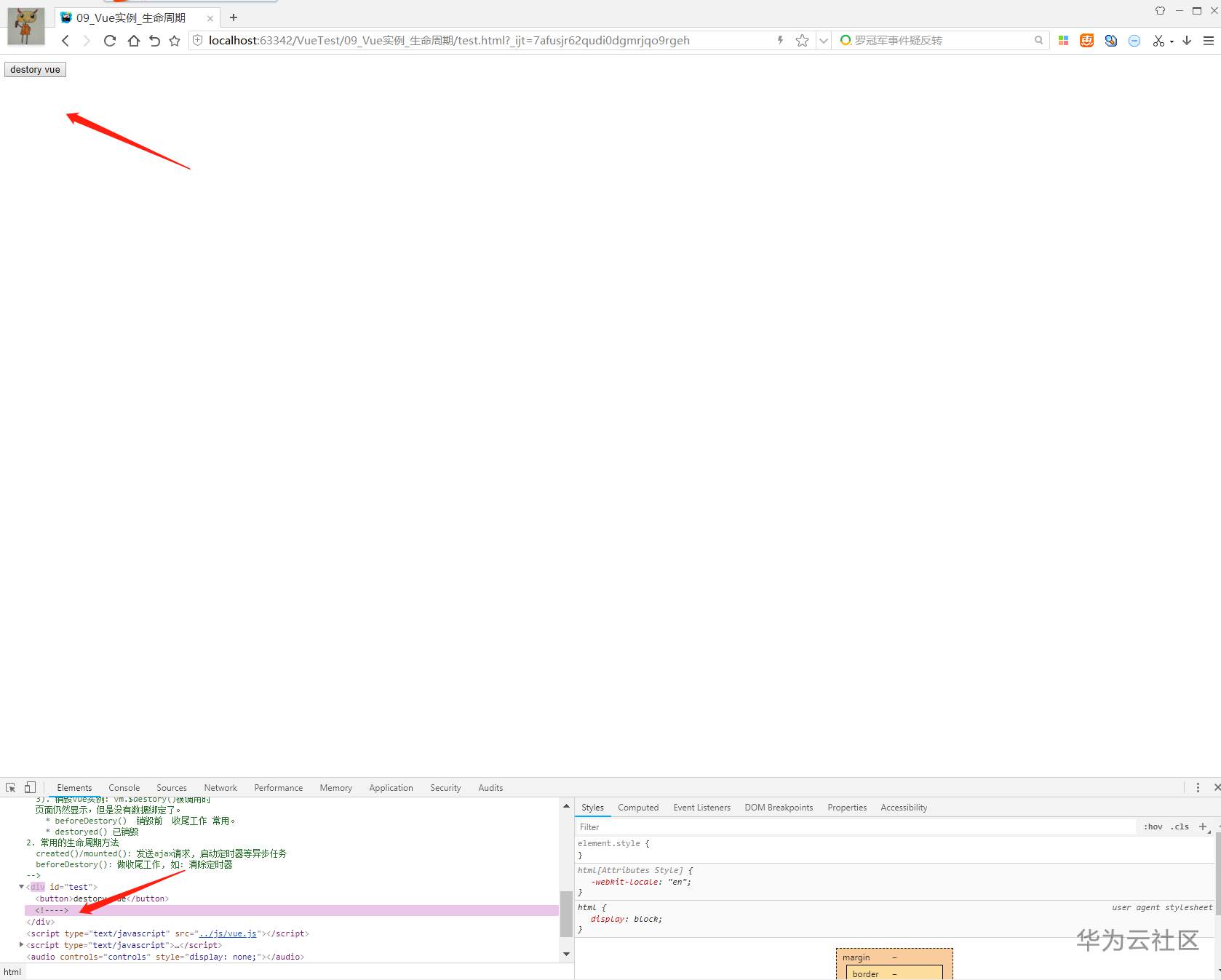The width and height of the screenshot is (1221, 980).
Task: Activate the DevTools inspect element picker
Action: coord(10,787)
